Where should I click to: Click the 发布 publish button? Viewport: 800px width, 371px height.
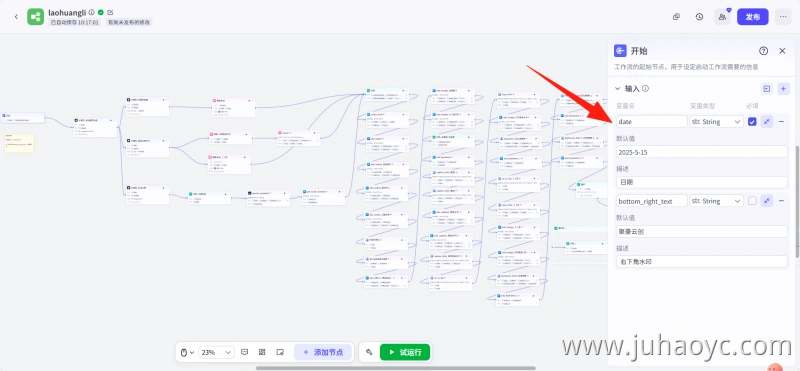(753, 17)
